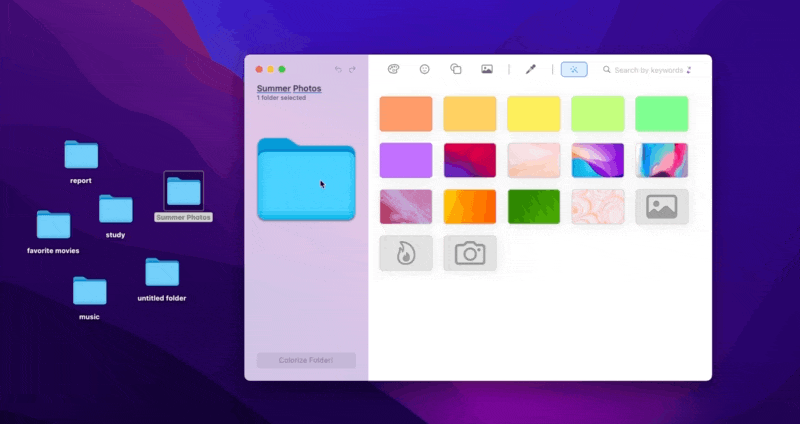Pick the orange color swatch

(406, 114)
